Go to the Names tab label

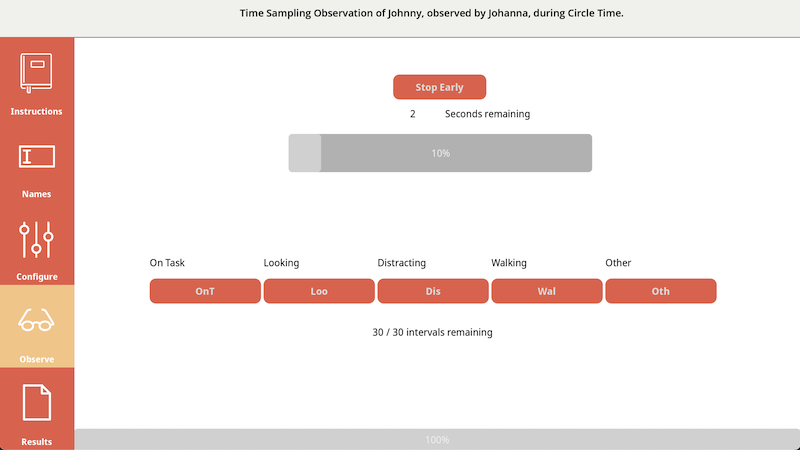click(37, 194)
